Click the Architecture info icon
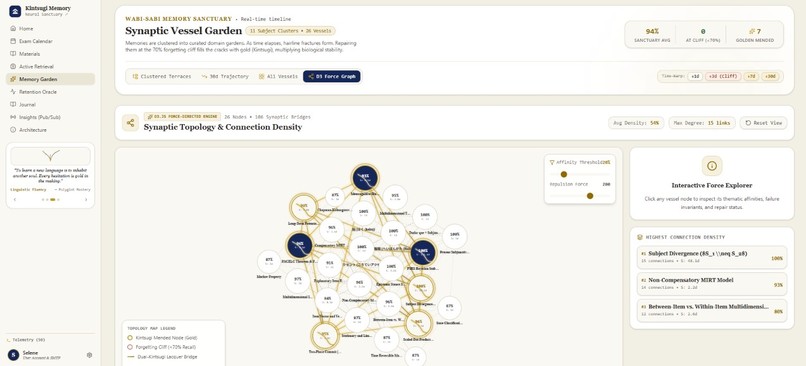The height and width of the screenshot is (366, 806). [x=13, y=130]
